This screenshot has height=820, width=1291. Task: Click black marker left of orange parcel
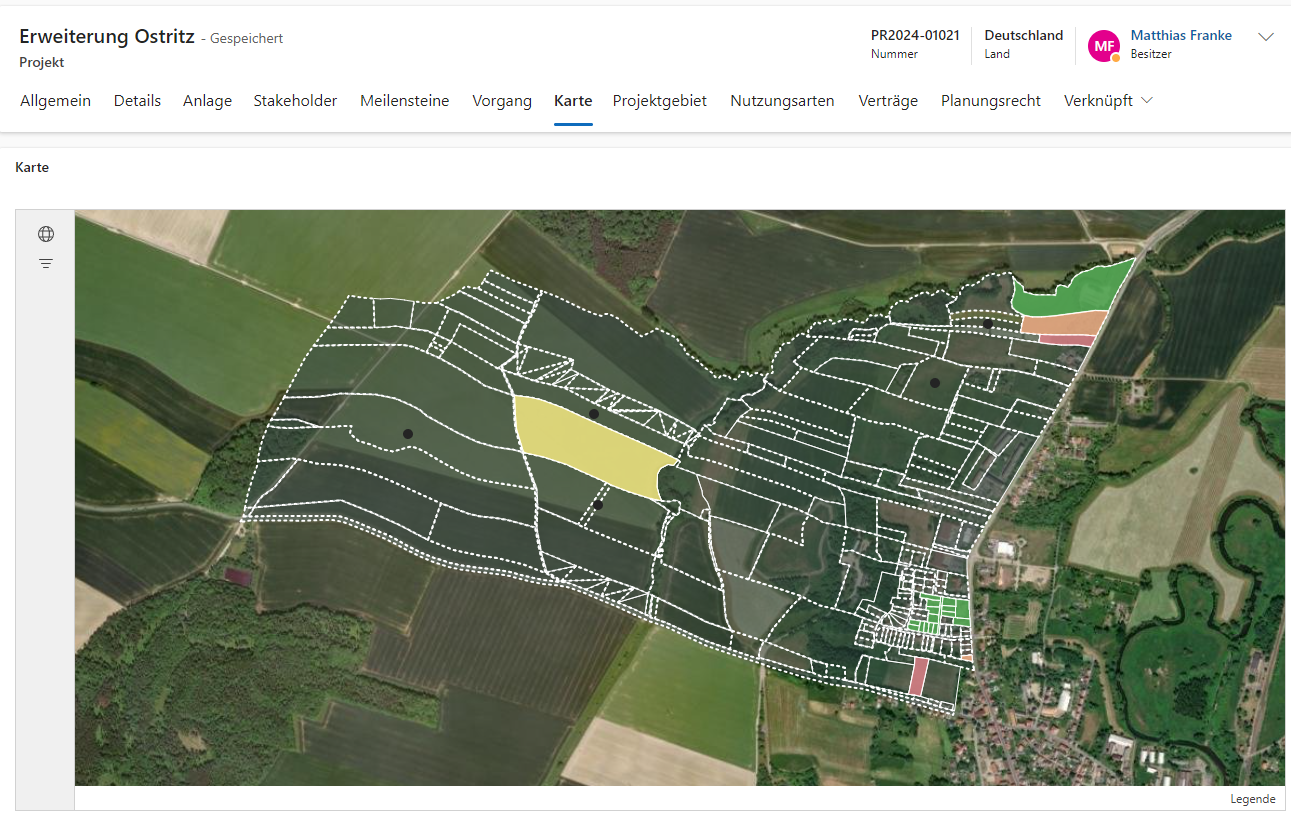(x=988, y=323)
